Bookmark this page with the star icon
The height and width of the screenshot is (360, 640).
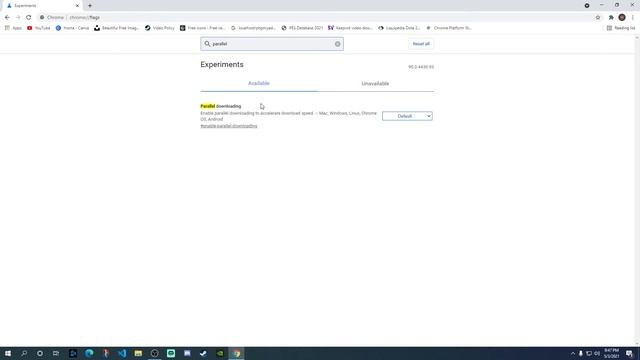598,18
